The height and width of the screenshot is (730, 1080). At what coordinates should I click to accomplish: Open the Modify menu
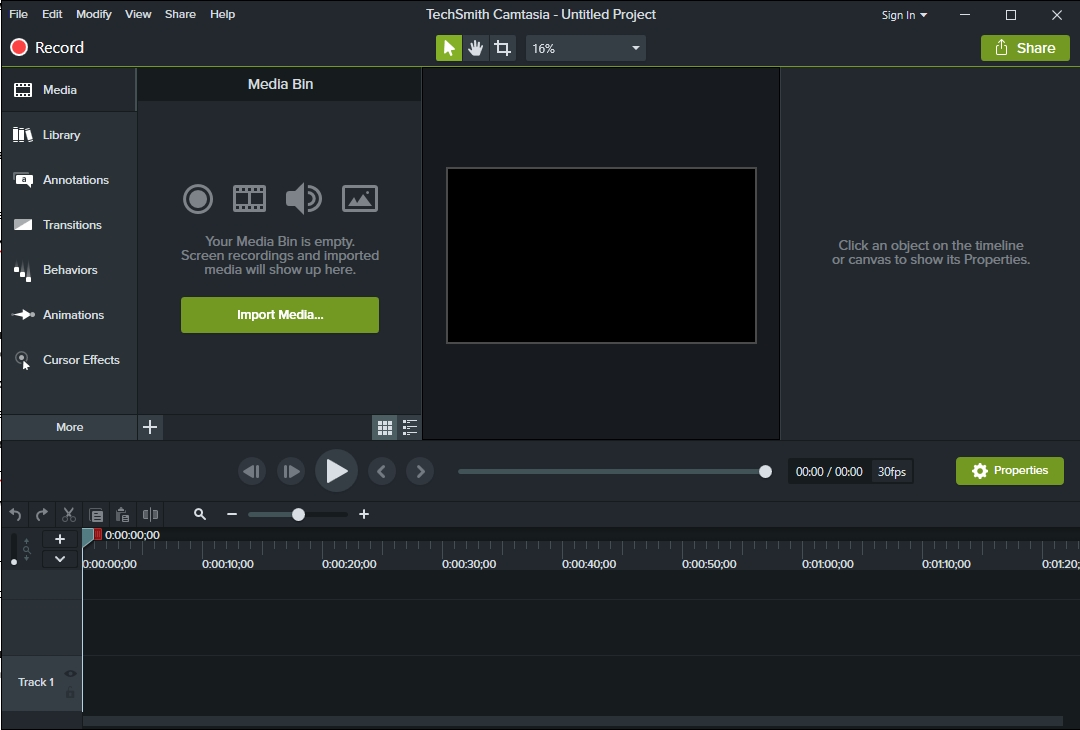[94, 14]
